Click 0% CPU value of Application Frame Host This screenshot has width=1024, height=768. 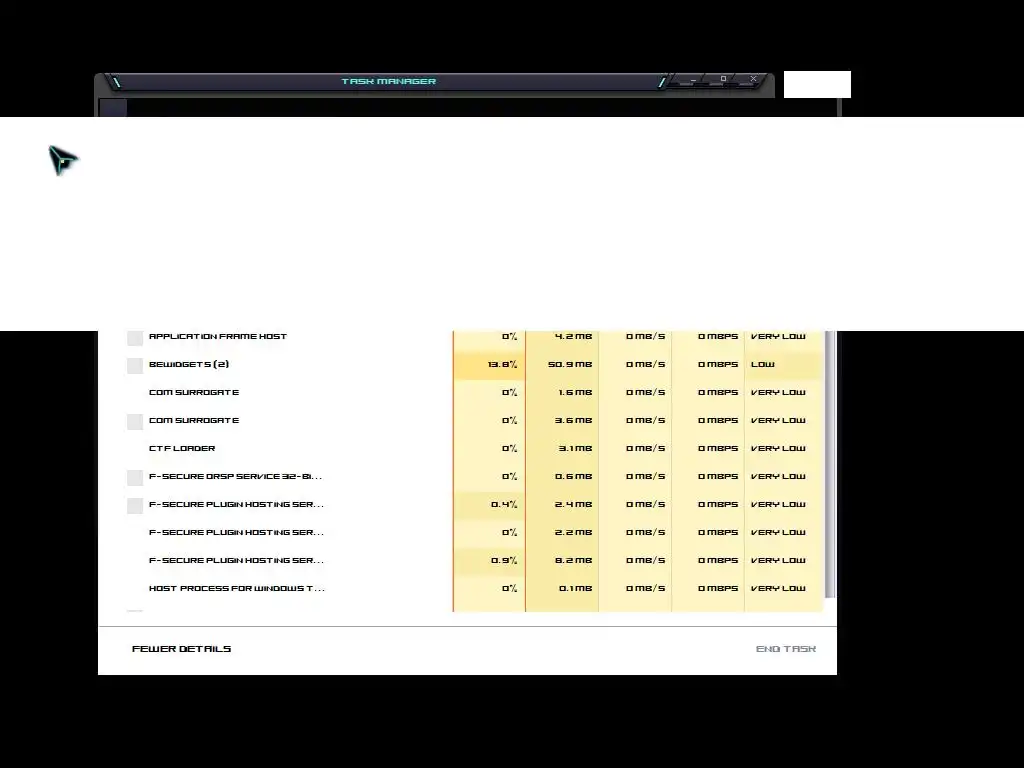[x=509, y=336]
